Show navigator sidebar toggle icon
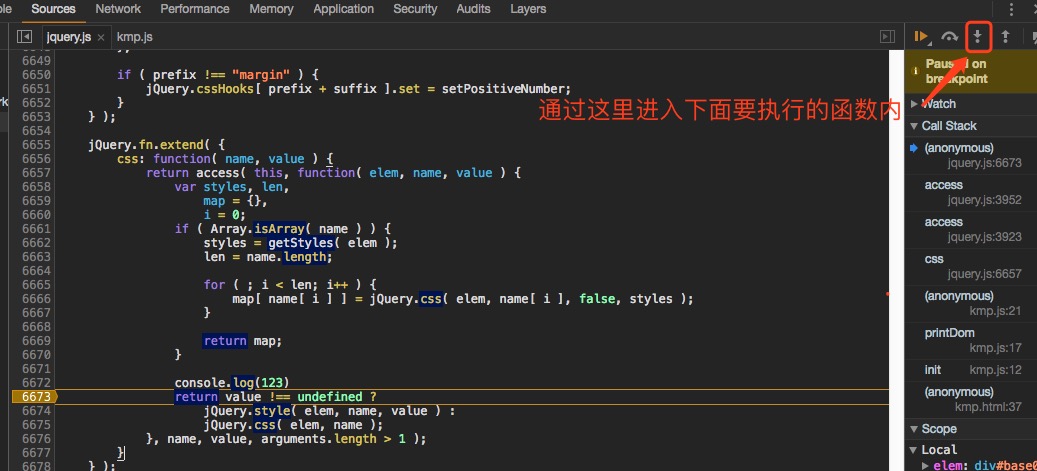Screen dimensions: 1037x471 24,36
